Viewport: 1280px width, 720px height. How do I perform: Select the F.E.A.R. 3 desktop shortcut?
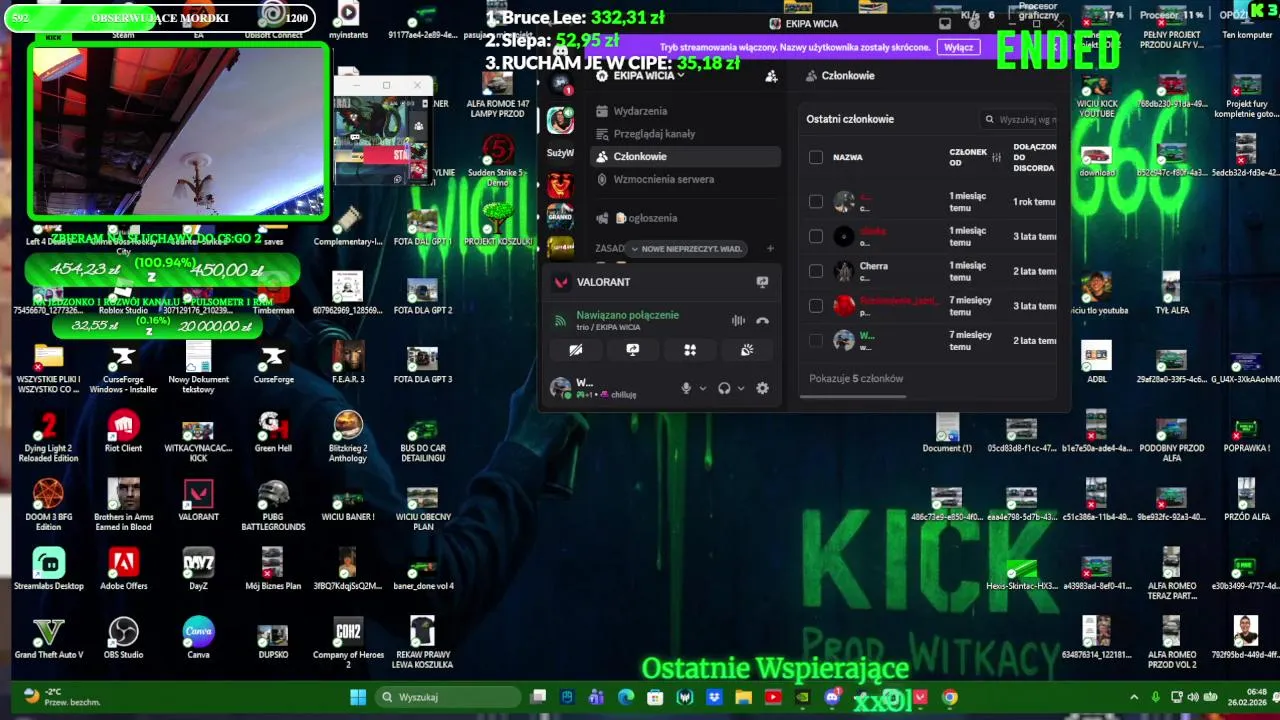pyautogui.click(x=348, y=364)
